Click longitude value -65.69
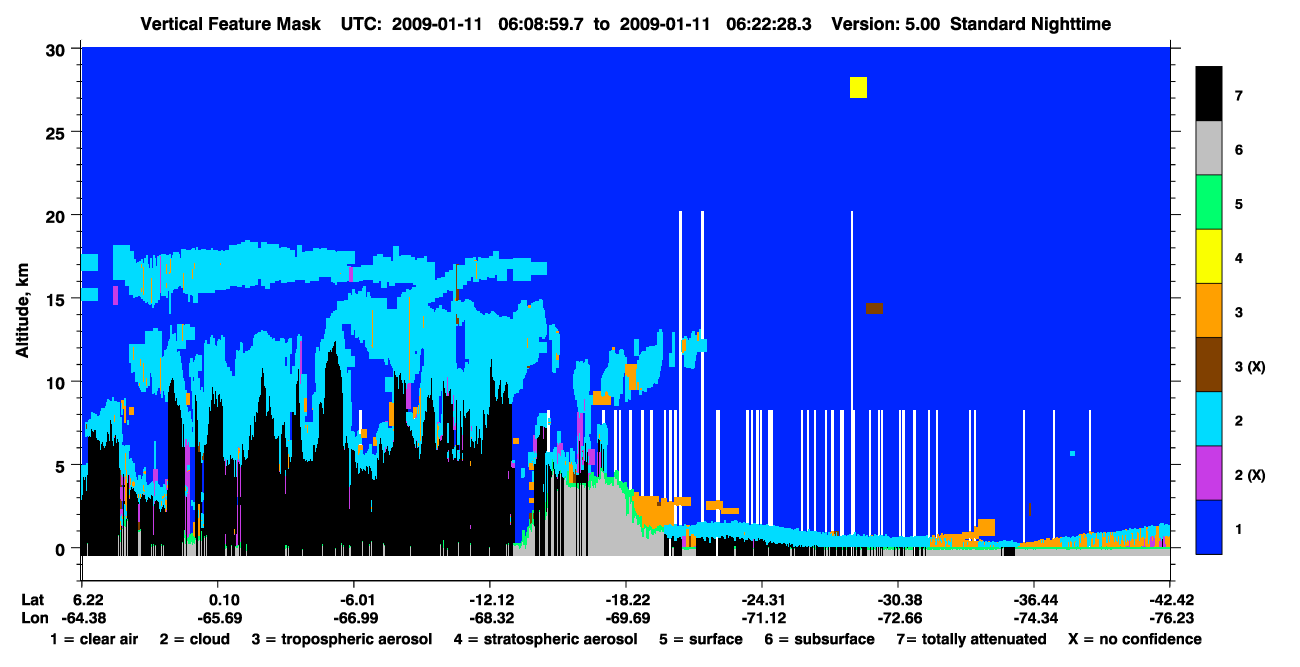 click(218, 618)
